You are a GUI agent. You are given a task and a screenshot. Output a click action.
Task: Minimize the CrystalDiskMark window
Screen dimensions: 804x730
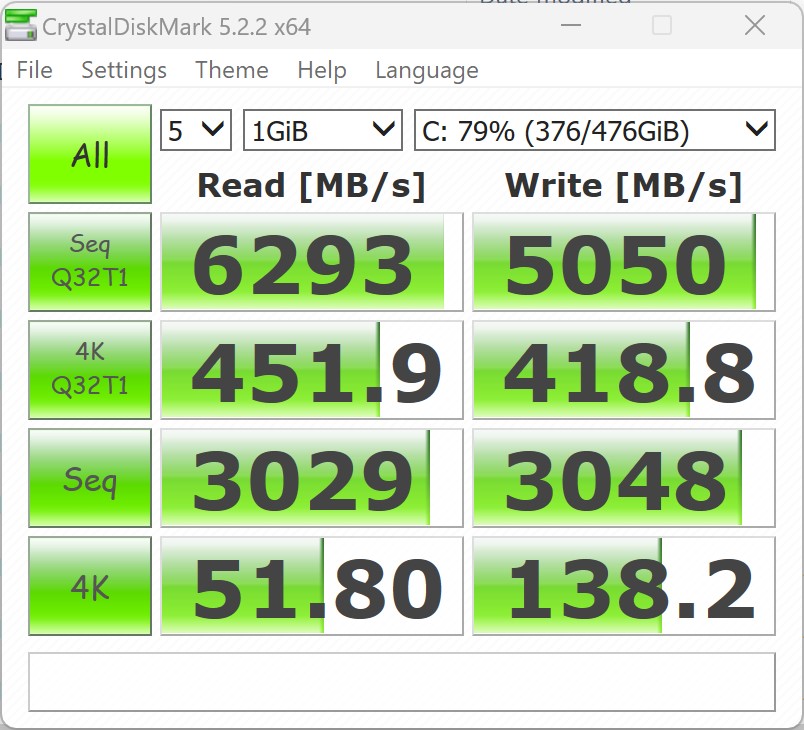(x=571, y=25)
